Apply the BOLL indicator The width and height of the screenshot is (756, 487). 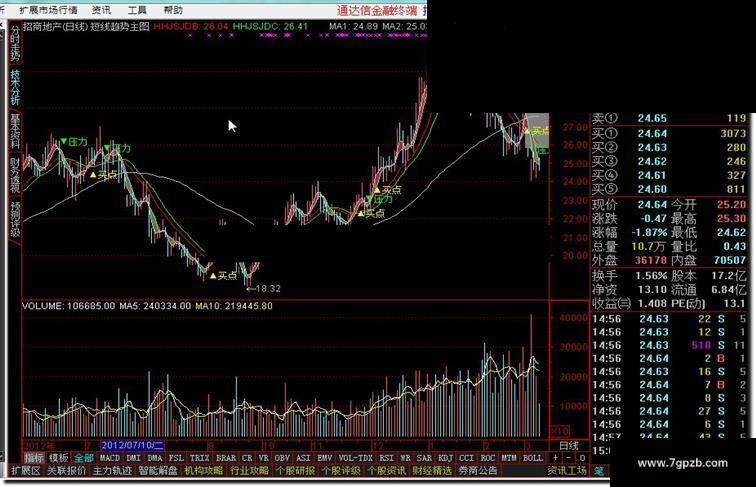[x=533, y=458]
